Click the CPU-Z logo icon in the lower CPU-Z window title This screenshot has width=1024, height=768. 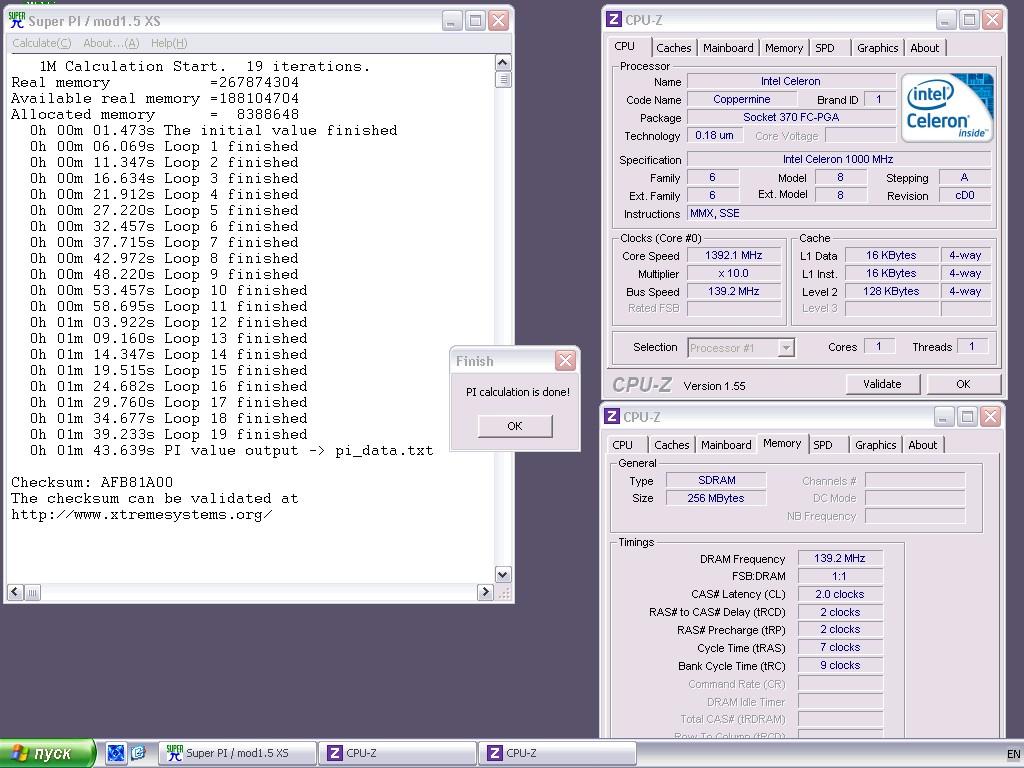tap(611, 417)
